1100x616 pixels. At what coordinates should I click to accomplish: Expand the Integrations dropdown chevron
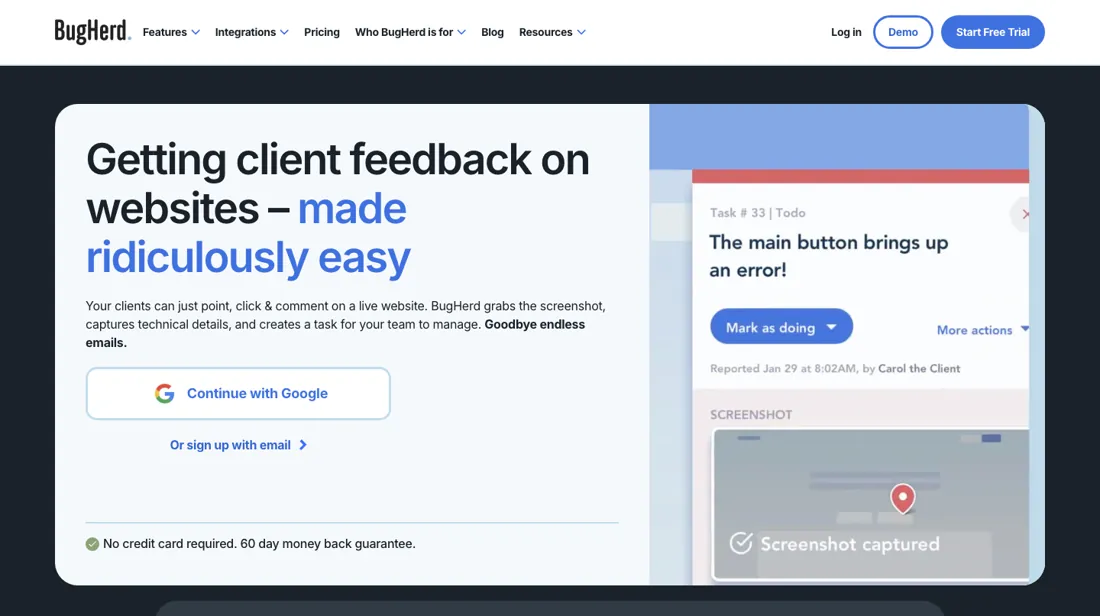(x=284, y=32)
